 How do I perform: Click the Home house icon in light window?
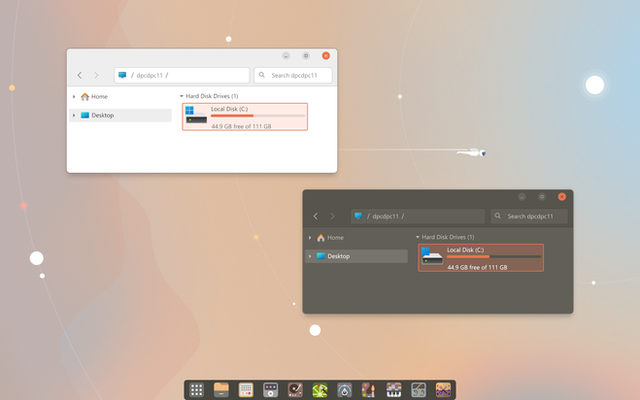pyautogui.click(x=85, y=97)
